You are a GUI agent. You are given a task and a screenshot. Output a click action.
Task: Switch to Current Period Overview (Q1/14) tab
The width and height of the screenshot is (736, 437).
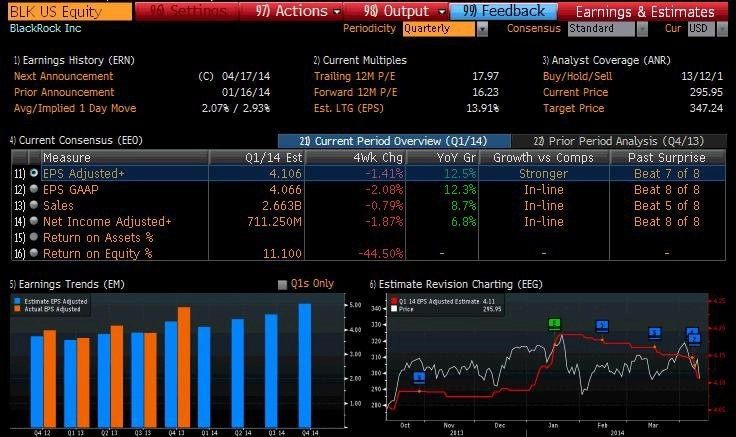click(x=394, y=141)
